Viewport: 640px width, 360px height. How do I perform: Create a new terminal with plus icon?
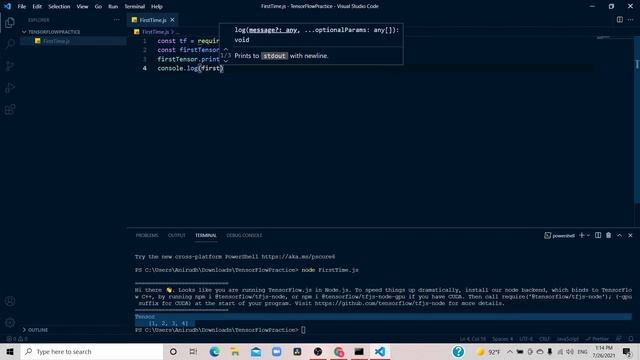point(582,235)
